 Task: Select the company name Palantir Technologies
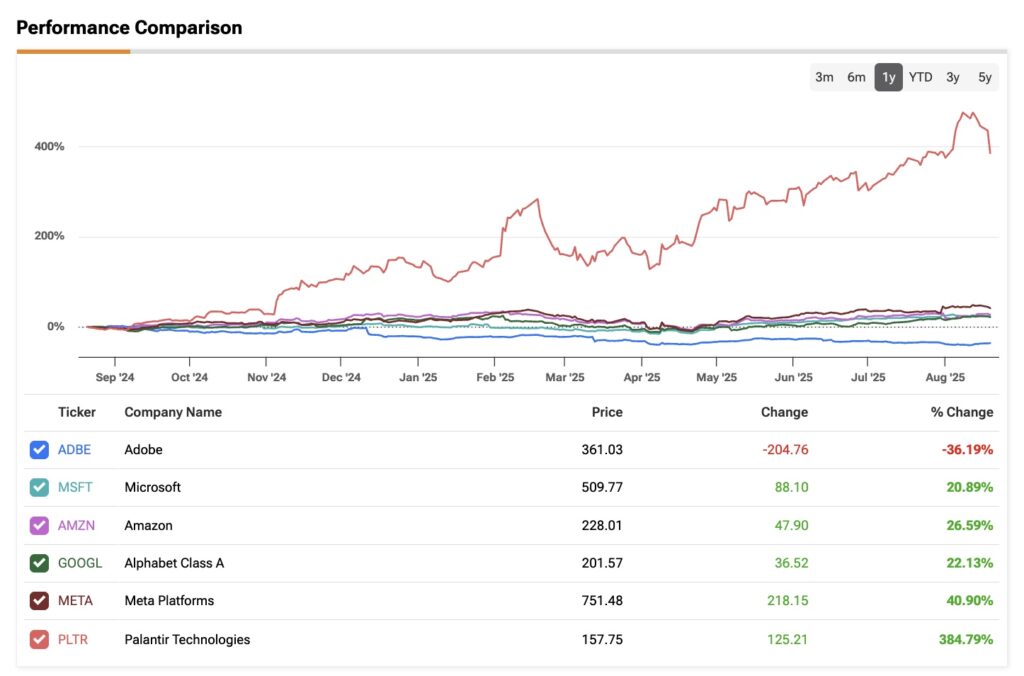point(187,639)
